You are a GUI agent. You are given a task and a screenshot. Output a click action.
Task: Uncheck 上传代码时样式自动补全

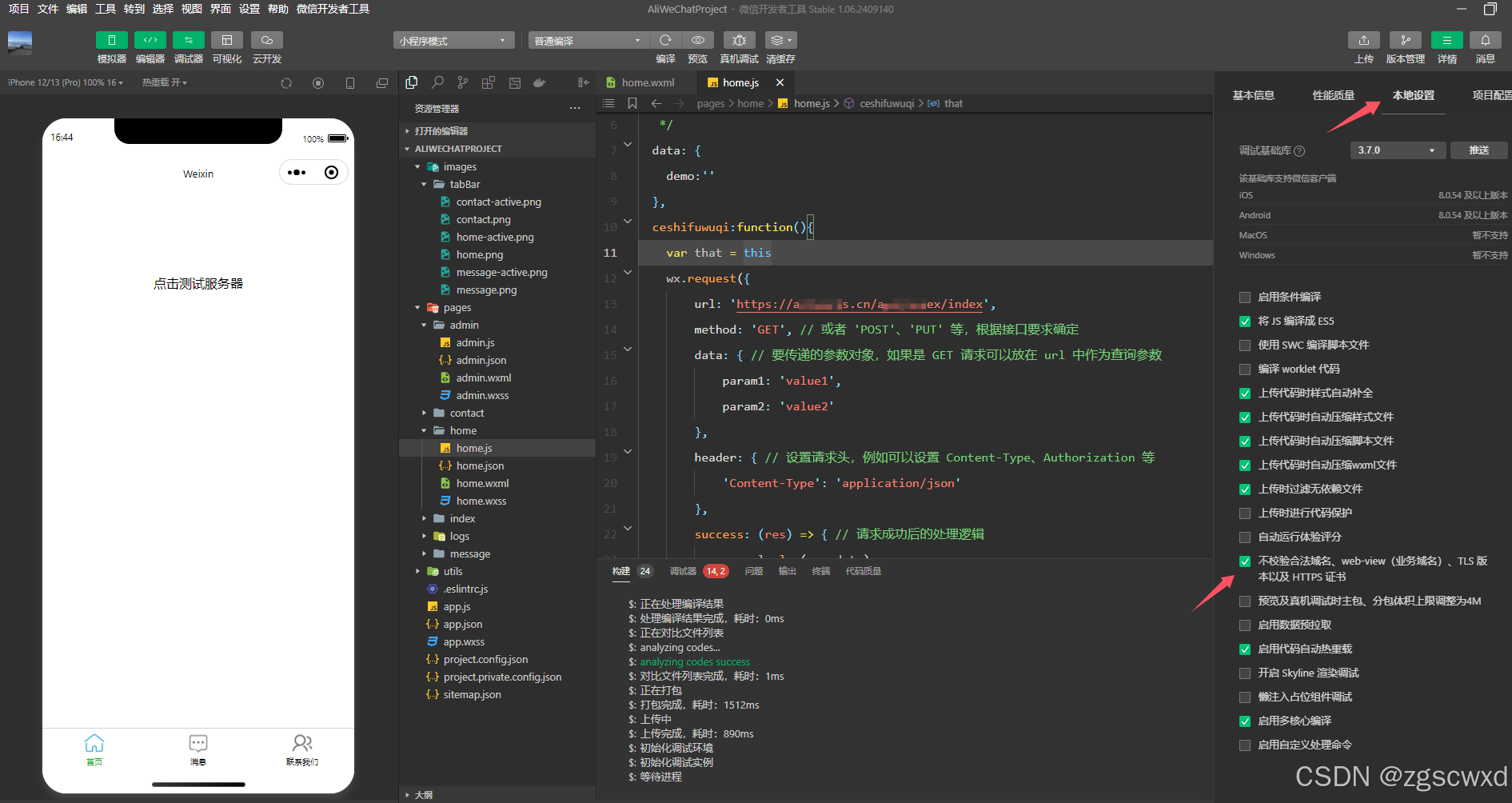(x=1245, y=394)
